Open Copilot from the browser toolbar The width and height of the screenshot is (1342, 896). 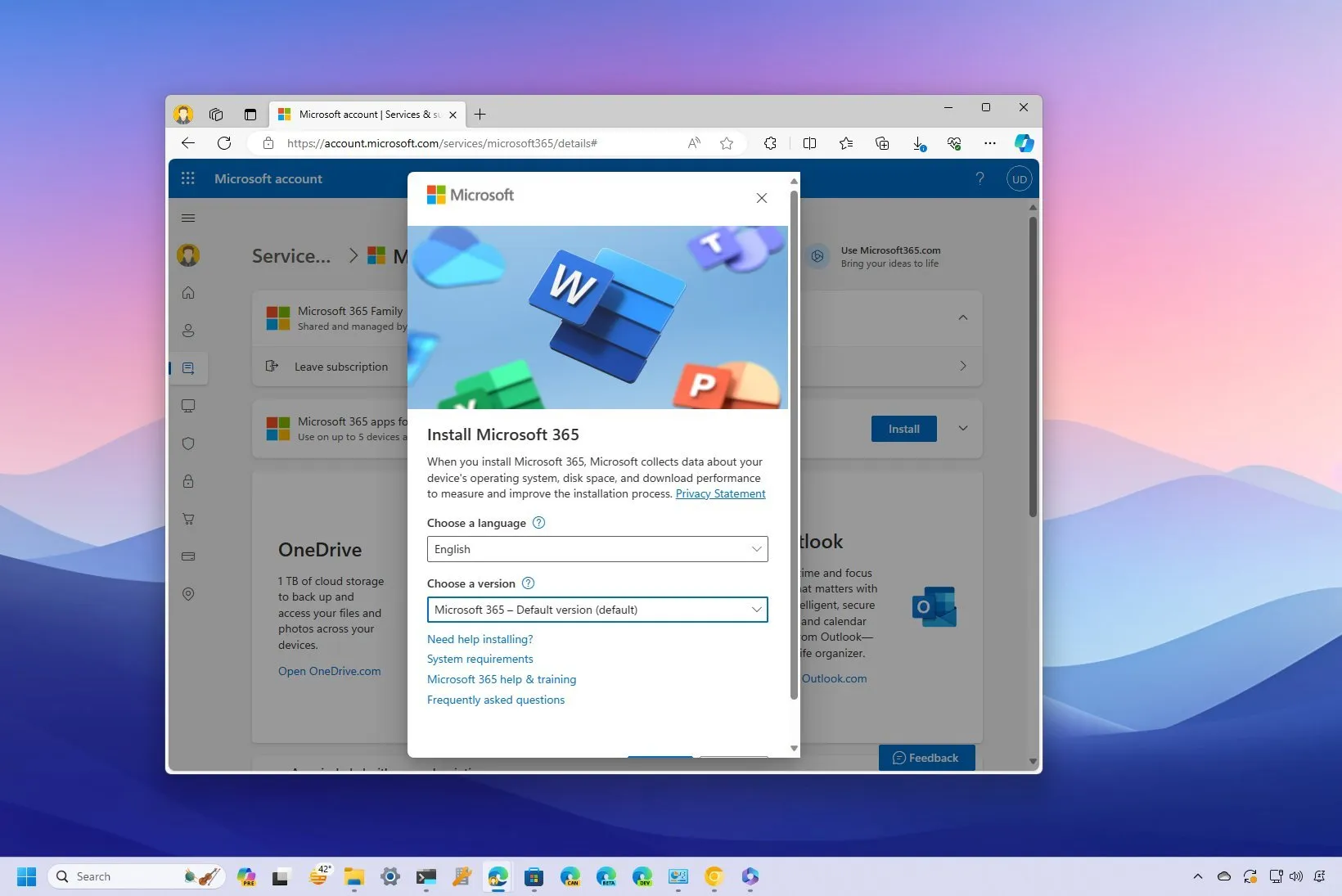(x=1024, y=142)
